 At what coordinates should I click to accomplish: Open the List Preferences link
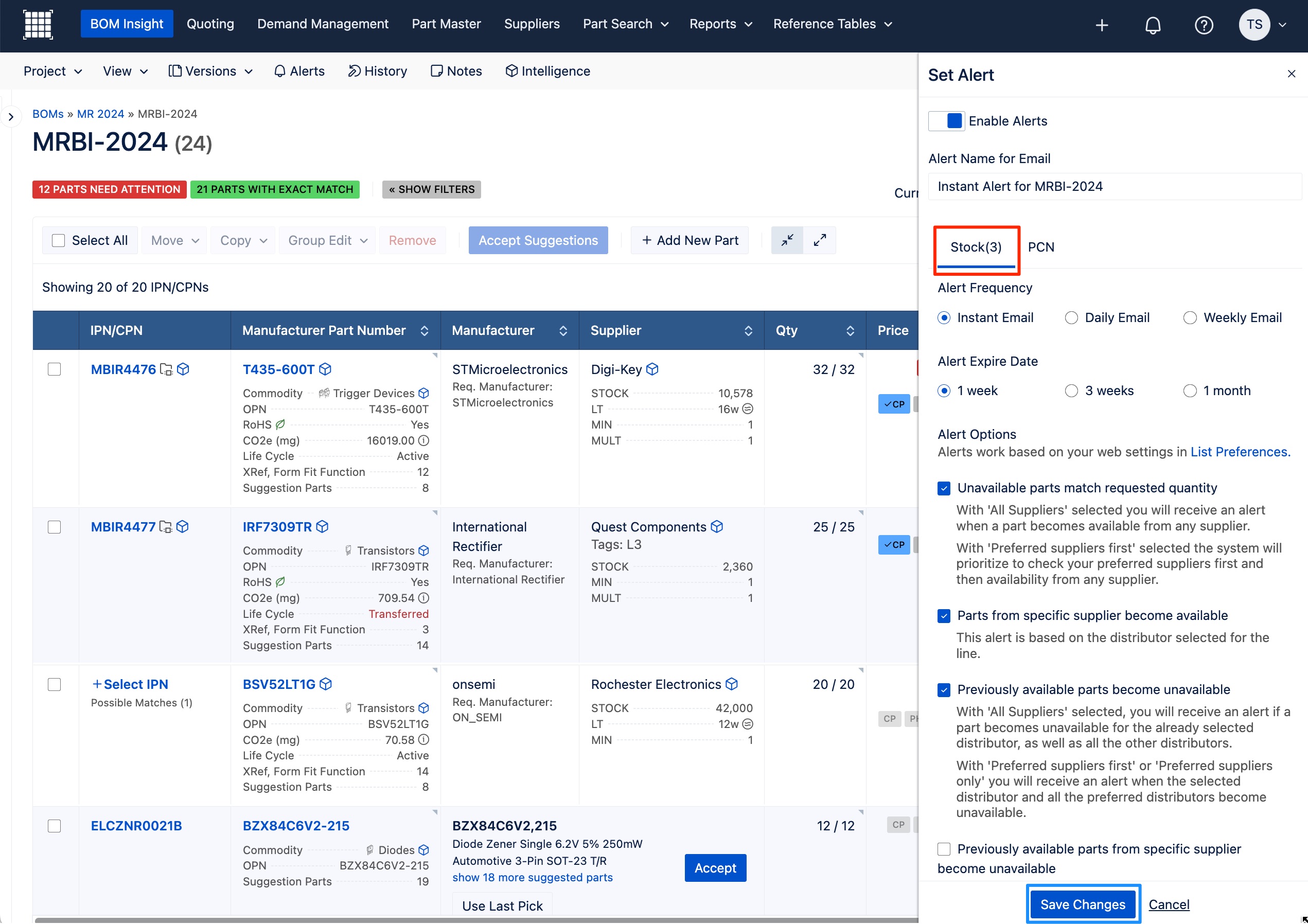point(1240,452)
